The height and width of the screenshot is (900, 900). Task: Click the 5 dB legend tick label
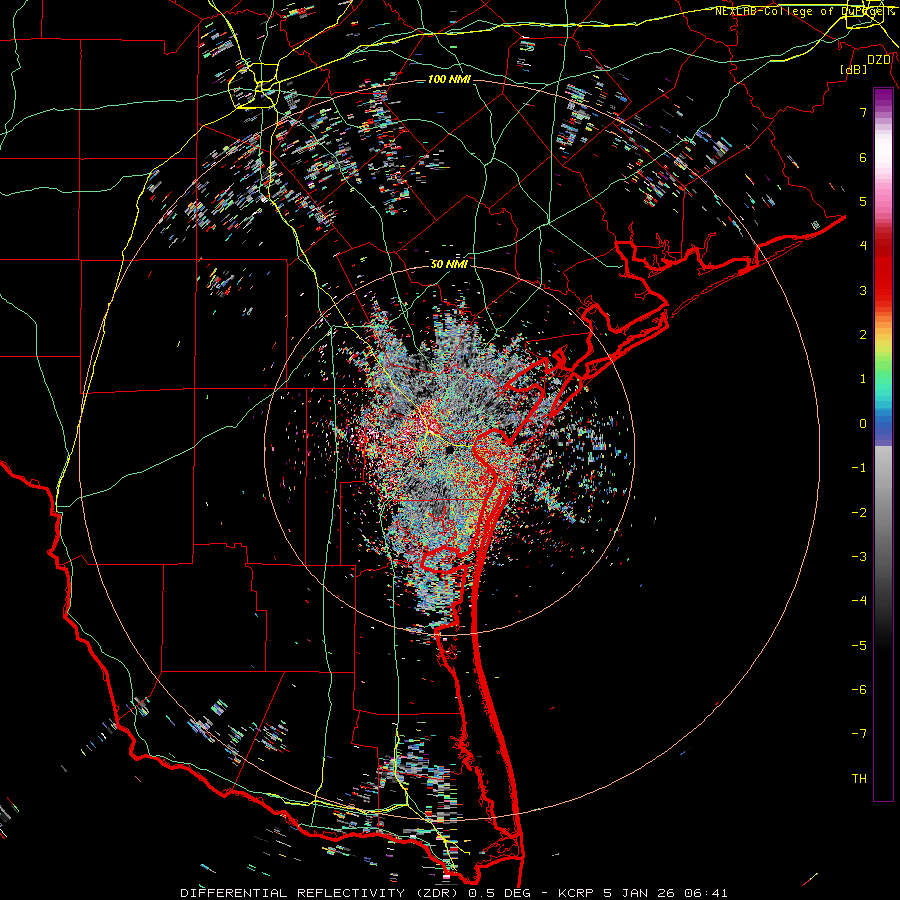863,201
